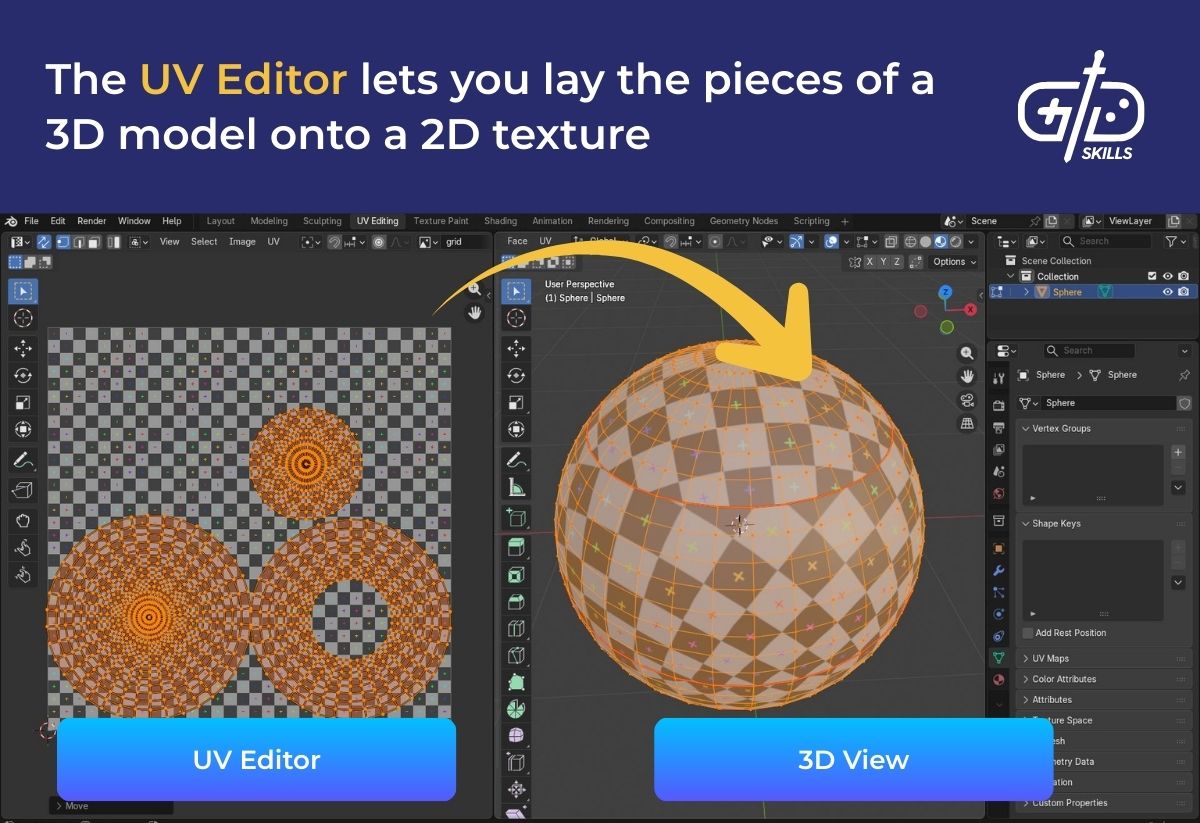Open the UV menu in the UV Editor

274,242
